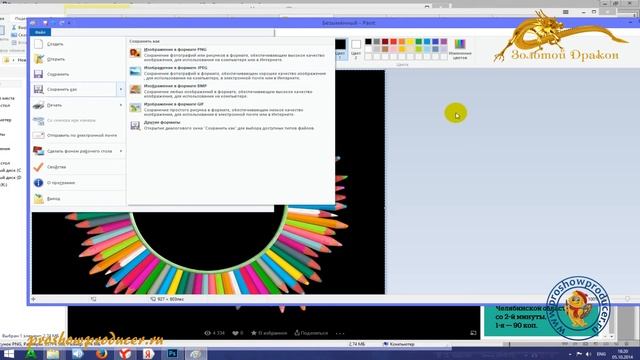
Task: Expand the Печать submenu arrow
Action: (x=121, y=105)
